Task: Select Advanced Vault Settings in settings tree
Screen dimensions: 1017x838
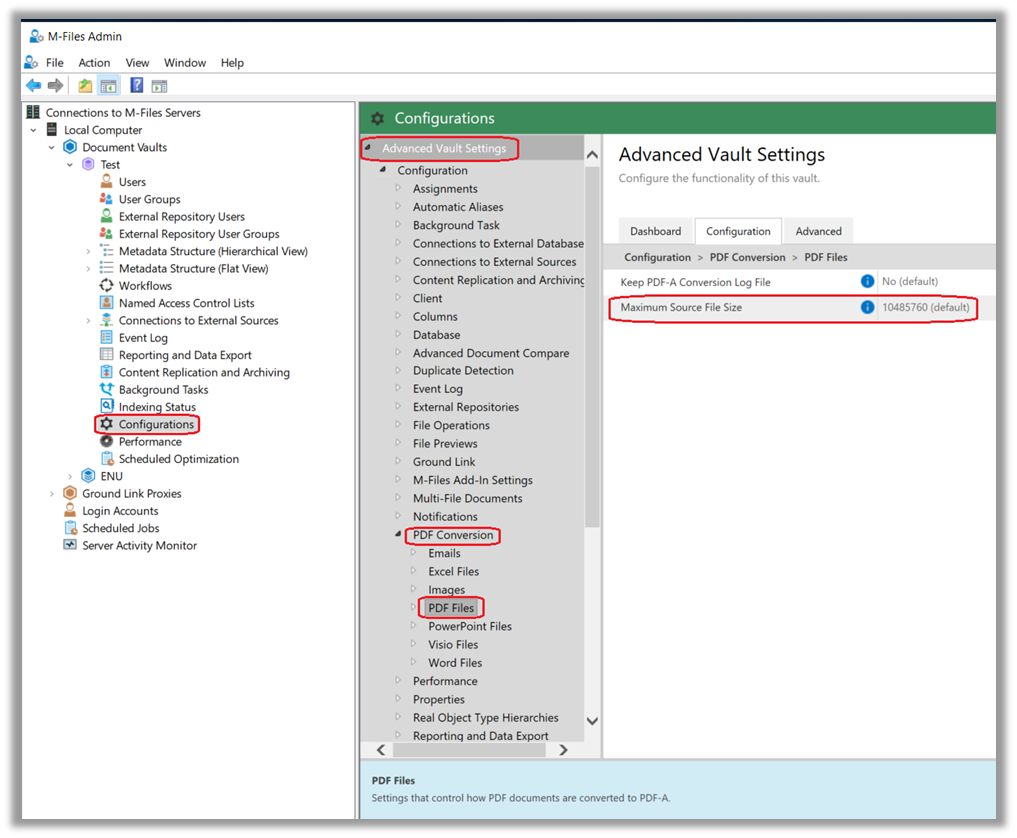Action: tap(444, 149)
